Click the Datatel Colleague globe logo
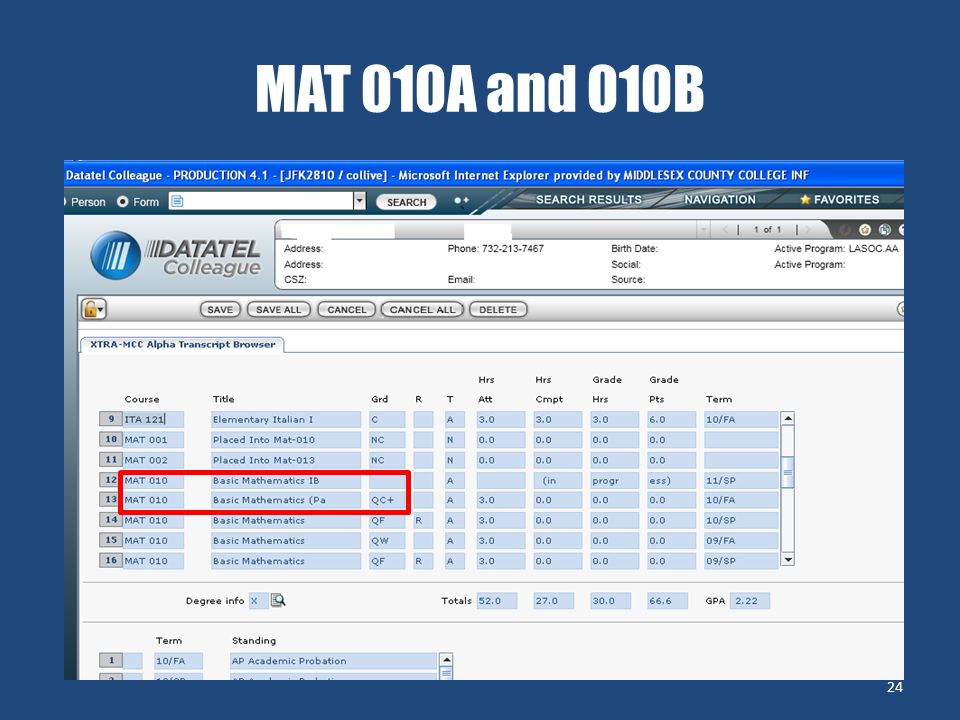The image size is (960, 720). (116, 255)
